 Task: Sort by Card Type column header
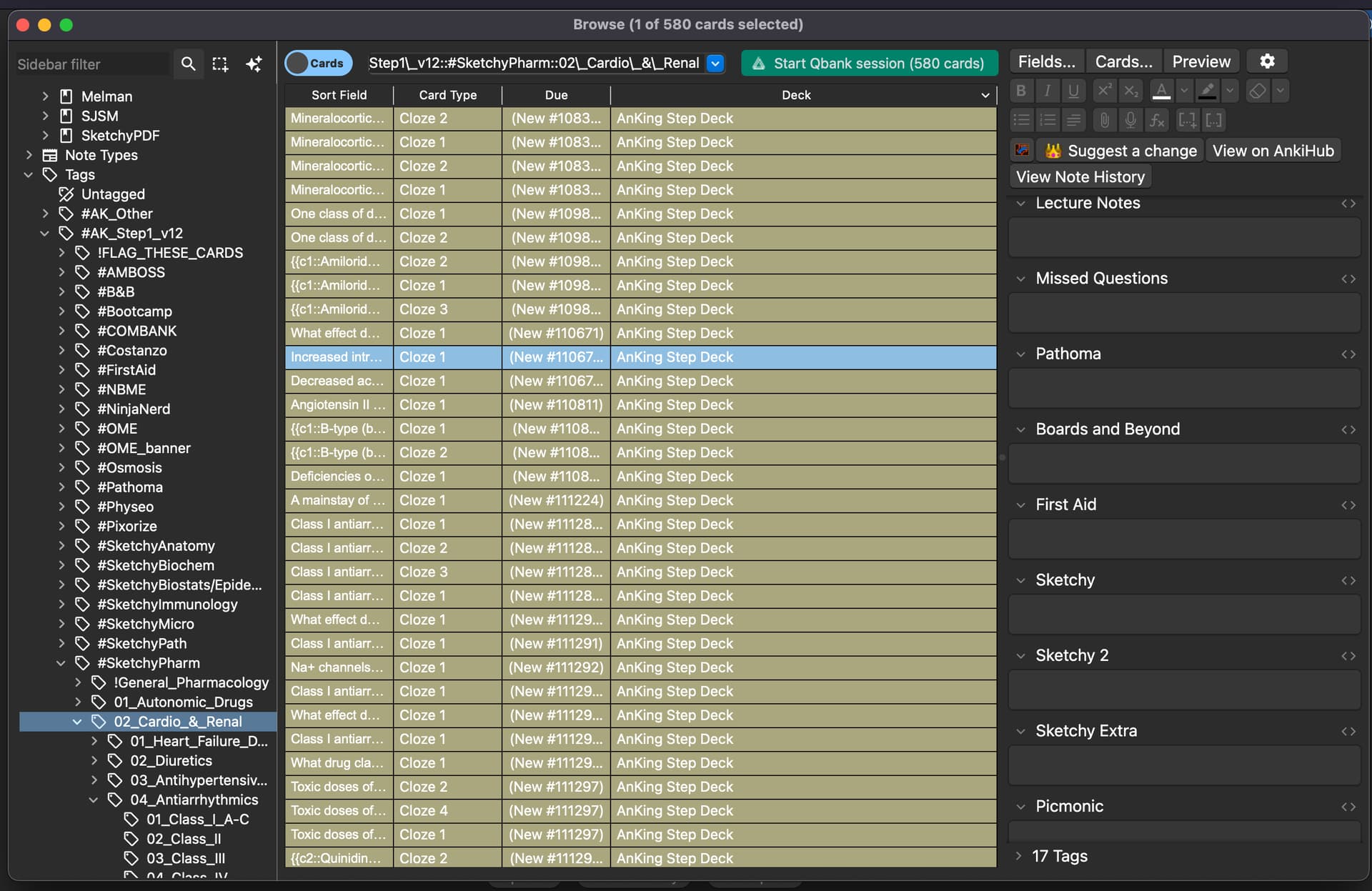click(447, 95)
